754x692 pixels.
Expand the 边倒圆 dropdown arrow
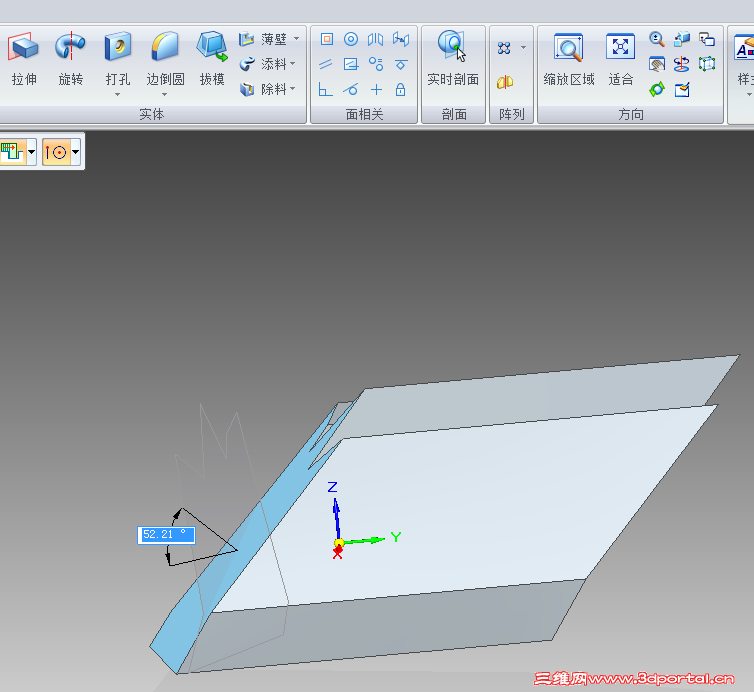click(165, 94)
